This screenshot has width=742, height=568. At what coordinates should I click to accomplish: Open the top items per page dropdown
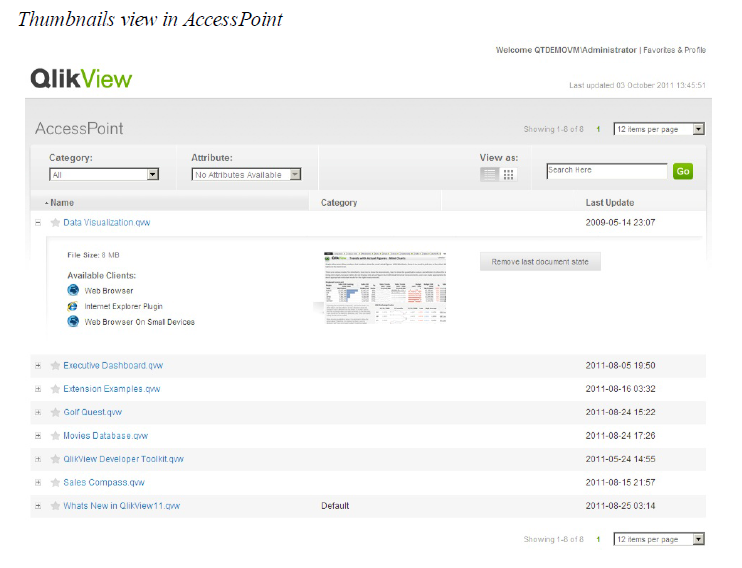pos(659,129)
